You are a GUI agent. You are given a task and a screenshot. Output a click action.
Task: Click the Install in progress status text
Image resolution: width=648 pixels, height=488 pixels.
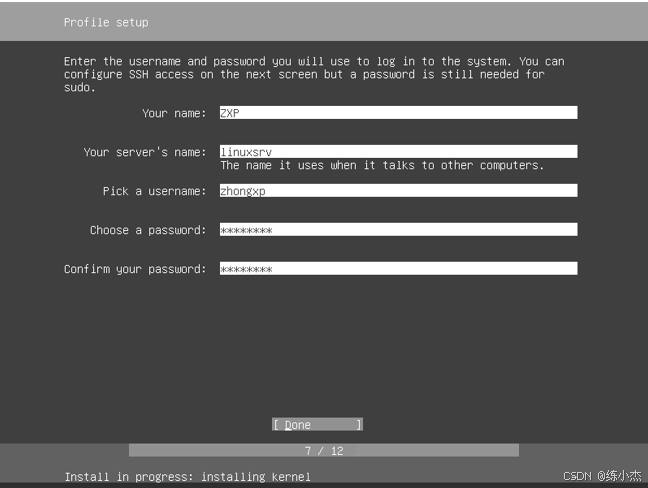click(x=188, y=477)
